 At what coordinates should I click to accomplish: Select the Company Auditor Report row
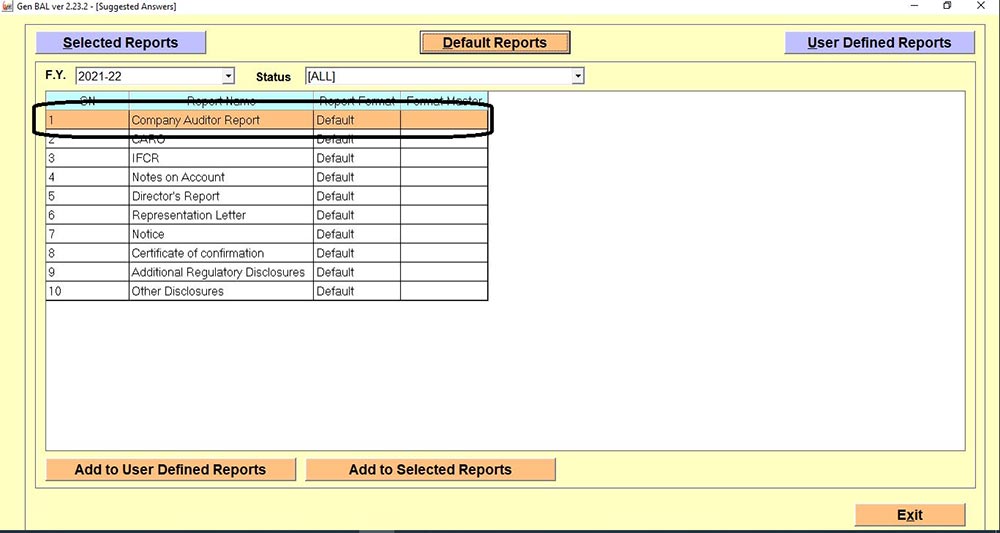pyautogui.click(x=196, y=120)
